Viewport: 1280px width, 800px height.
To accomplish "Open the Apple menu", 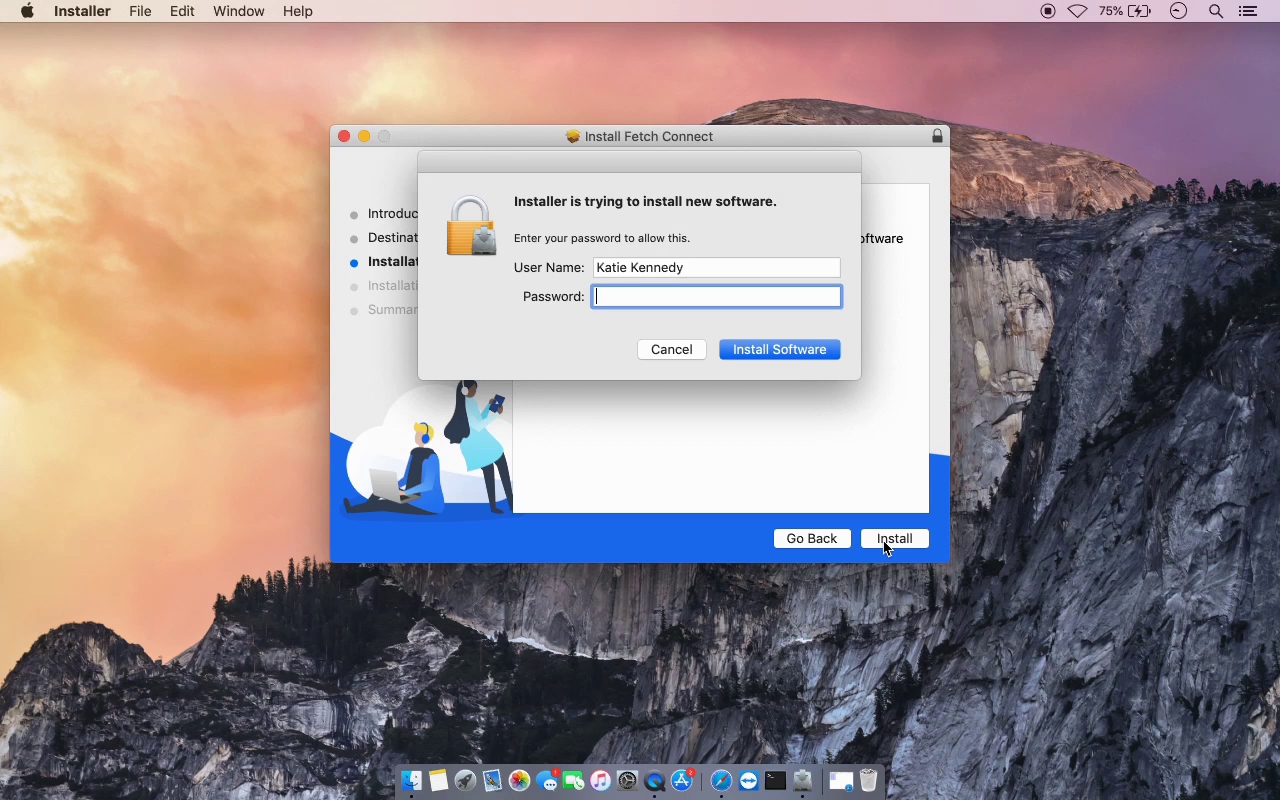I will click(x=27, y=11).
